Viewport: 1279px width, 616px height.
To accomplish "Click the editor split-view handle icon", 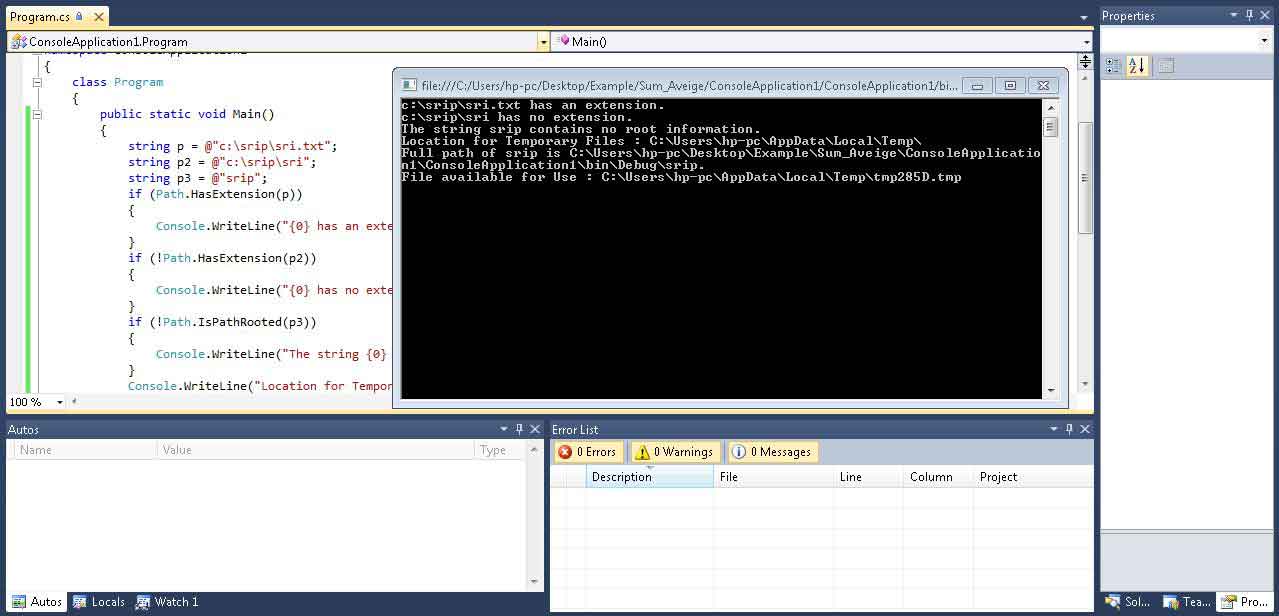I will (1085, 61).
